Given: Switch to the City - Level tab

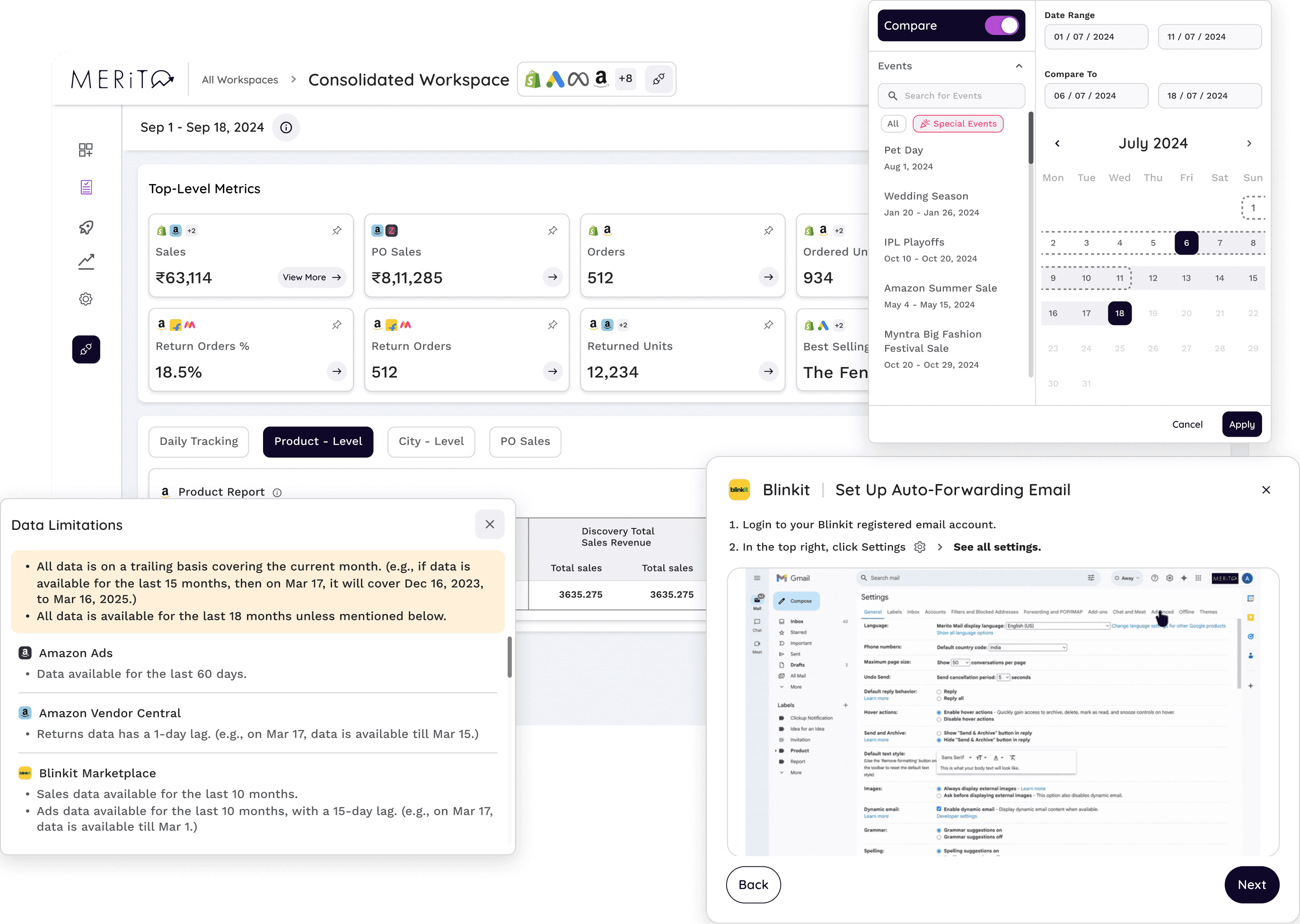Looking at the screenshot, I should click(430, 441).
